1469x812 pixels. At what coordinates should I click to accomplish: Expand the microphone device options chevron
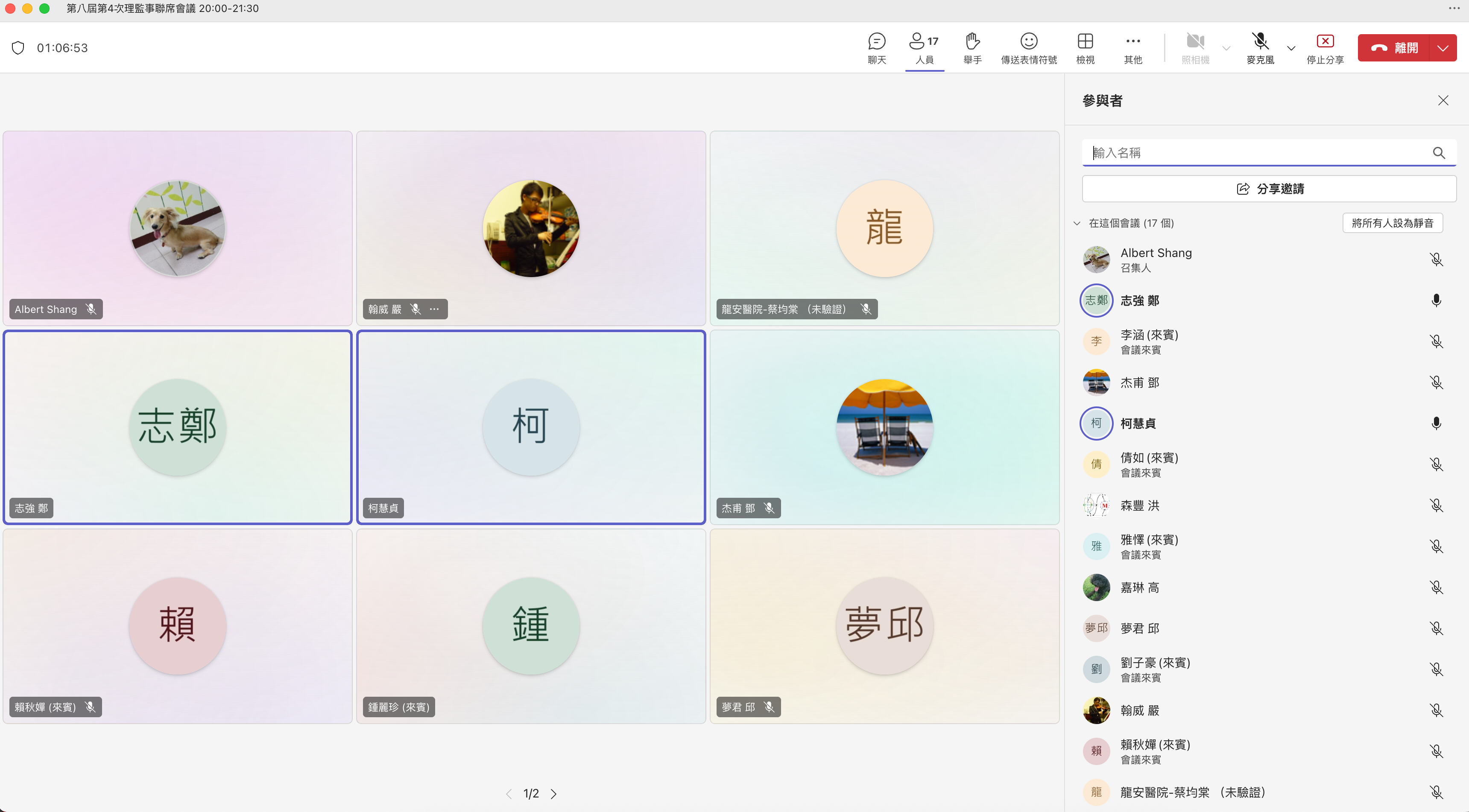coord(1291,48)
